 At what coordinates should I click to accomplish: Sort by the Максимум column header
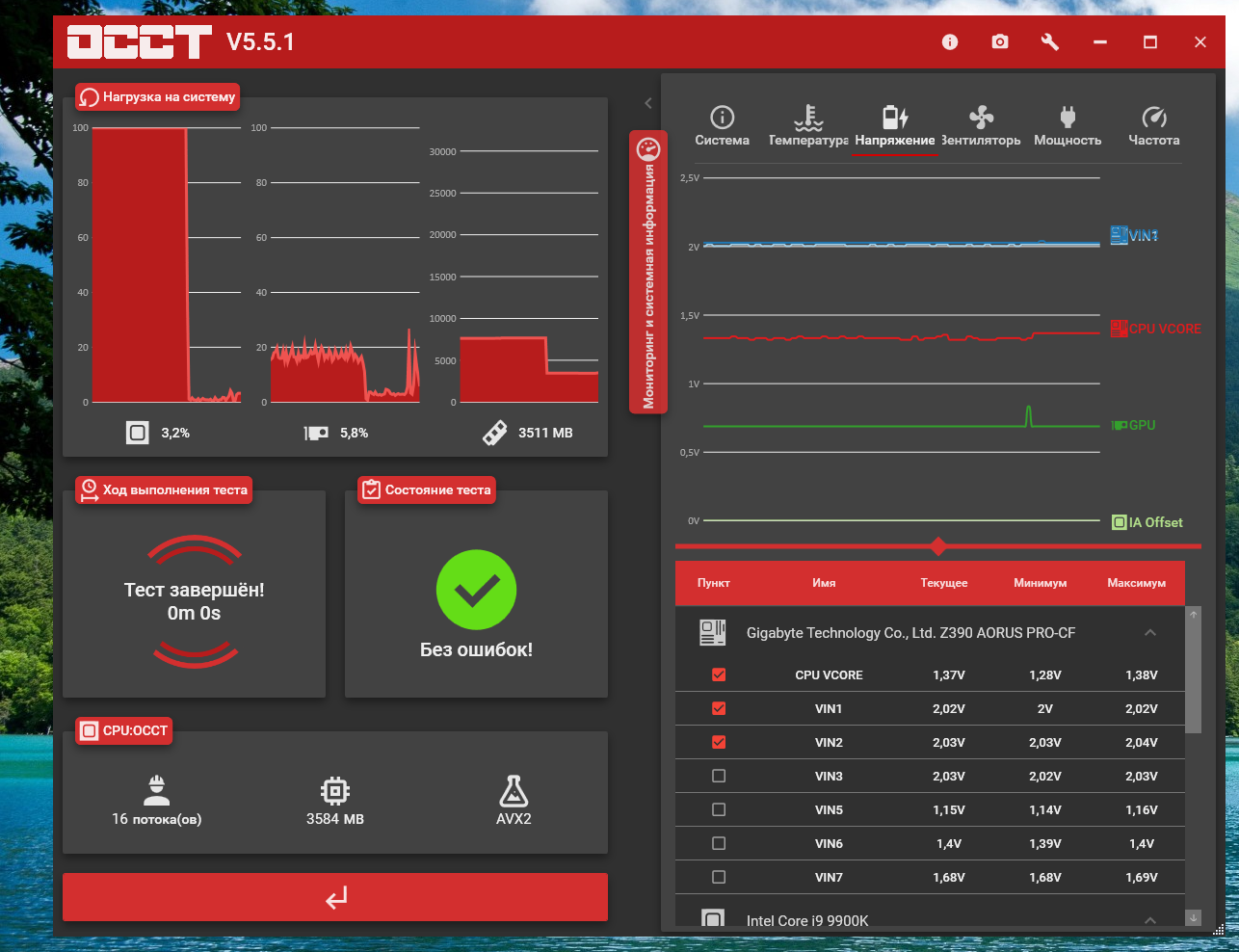coord(1137,583)
